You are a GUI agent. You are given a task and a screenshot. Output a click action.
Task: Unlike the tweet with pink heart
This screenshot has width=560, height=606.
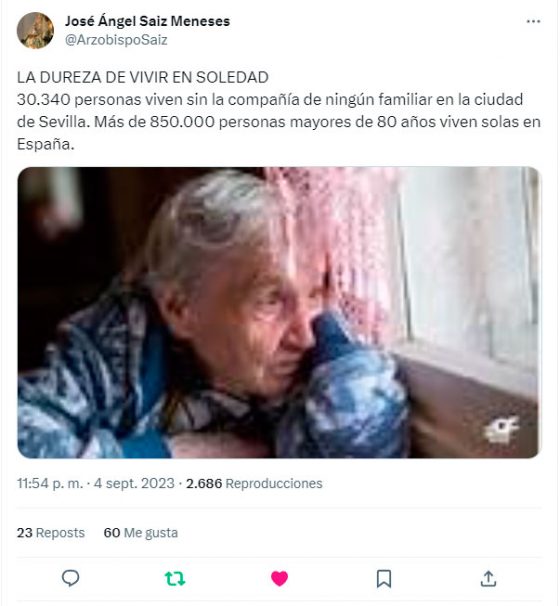click(279, 579)
